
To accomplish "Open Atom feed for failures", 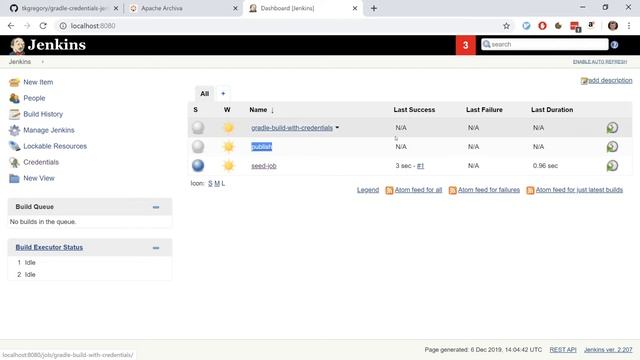I will (x=489, y=190).
